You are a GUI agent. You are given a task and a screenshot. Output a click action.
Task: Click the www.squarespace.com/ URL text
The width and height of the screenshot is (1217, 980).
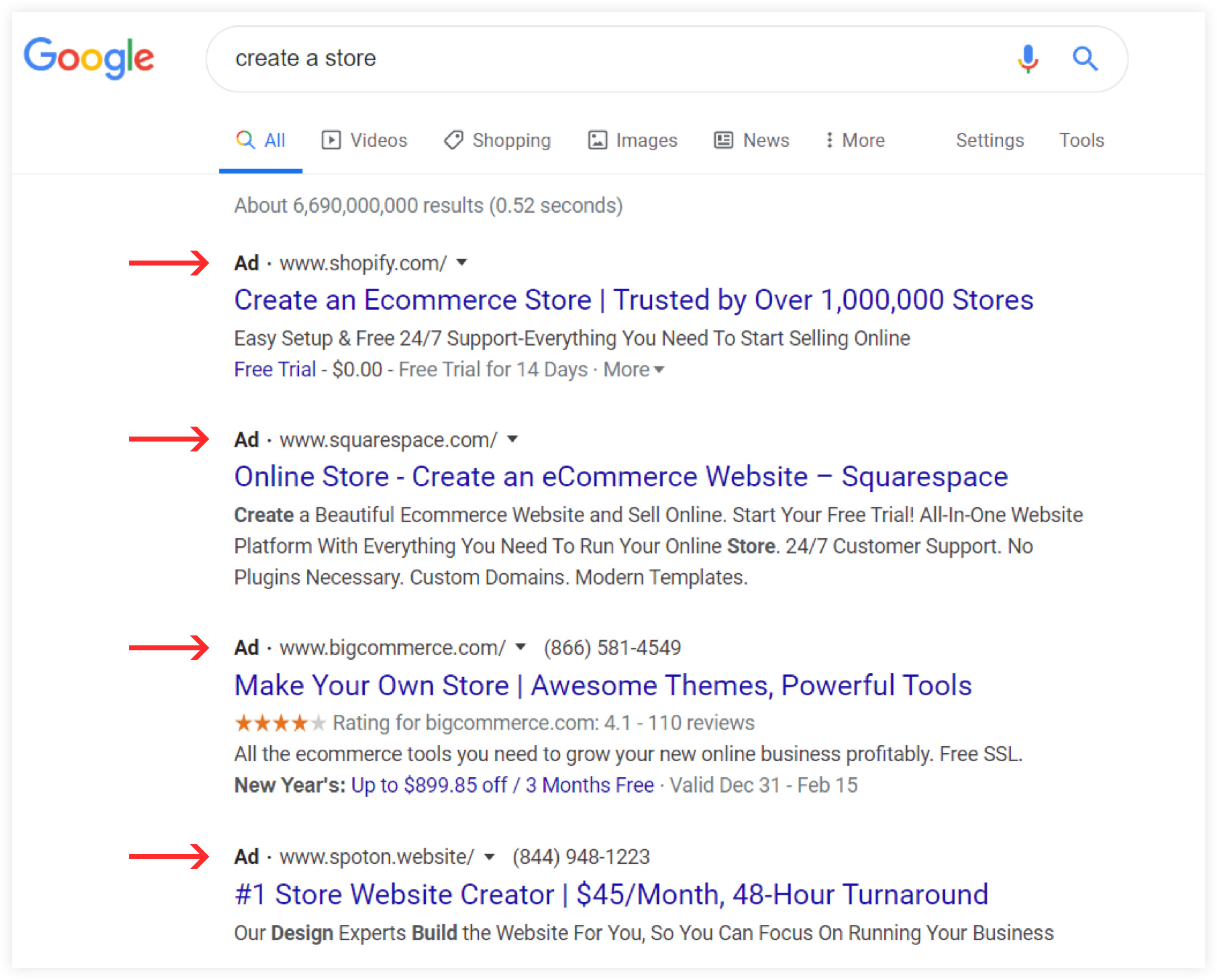388,440
